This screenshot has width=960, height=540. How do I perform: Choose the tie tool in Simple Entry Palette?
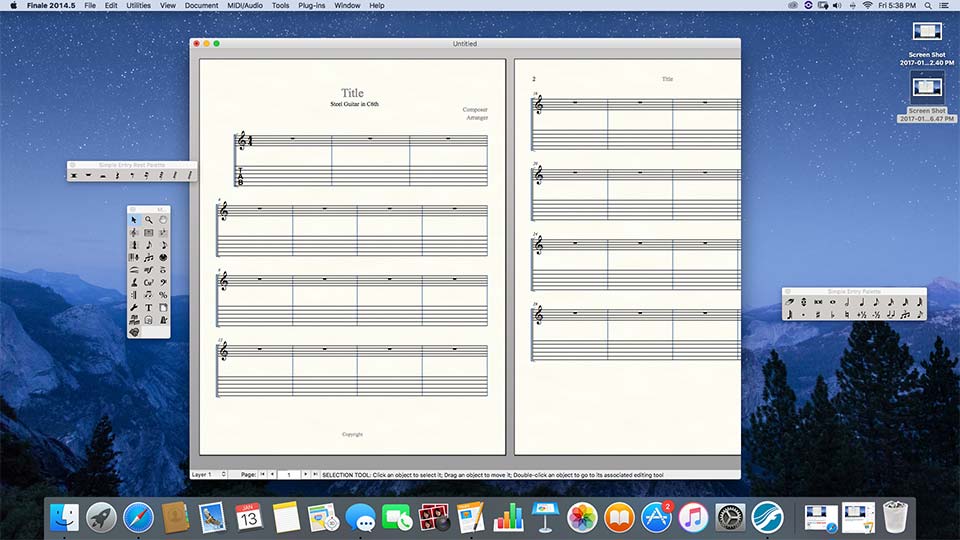point(891,315)
